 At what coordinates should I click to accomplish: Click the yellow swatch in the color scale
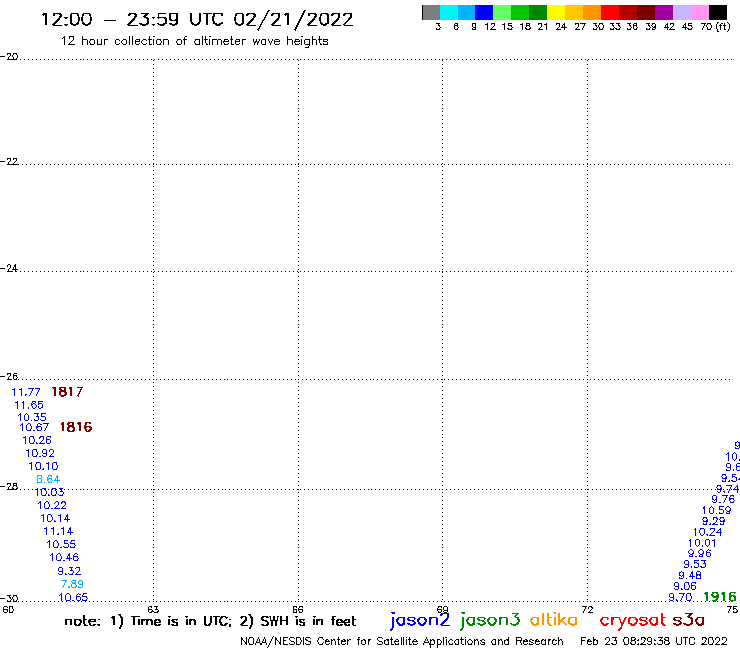pyautogui.click(x=556, y=12)
